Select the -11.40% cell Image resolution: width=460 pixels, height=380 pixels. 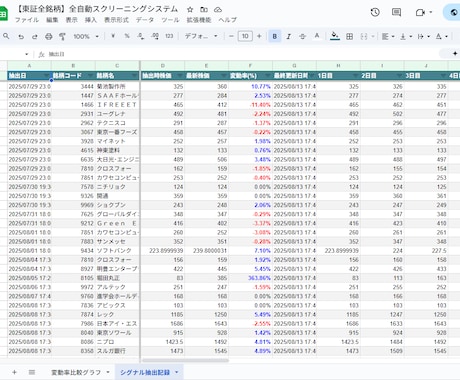click(250, 105)
